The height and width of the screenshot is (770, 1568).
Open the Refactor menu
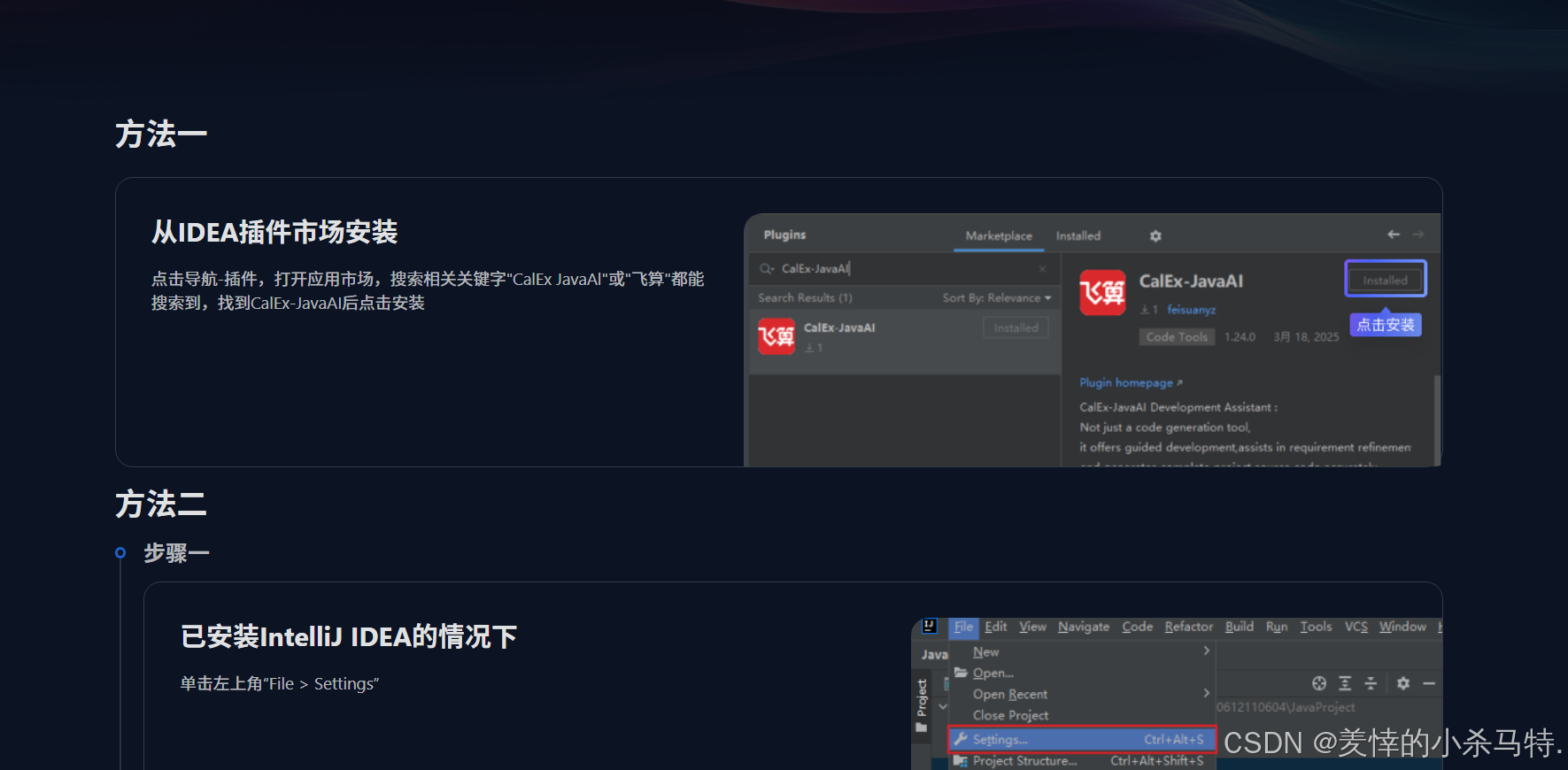[x=1189, y=627]
